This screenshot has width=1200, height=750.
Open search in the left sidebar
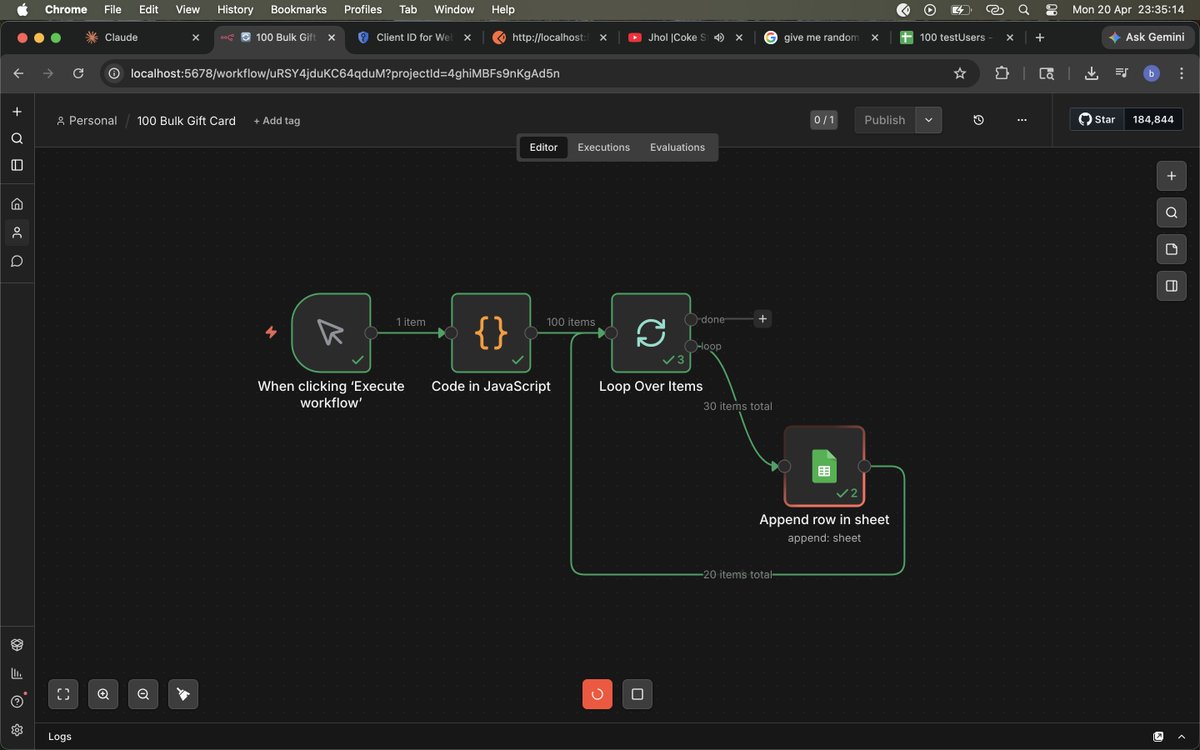tap(17, 138)
